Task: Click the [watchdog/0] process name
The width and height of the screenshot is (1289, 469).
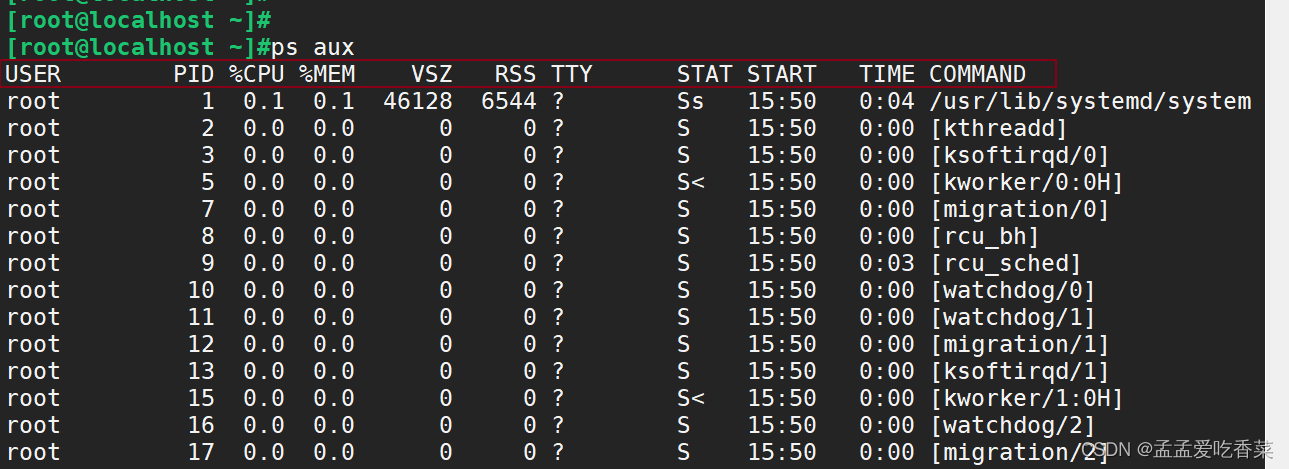Action: 1013,290
